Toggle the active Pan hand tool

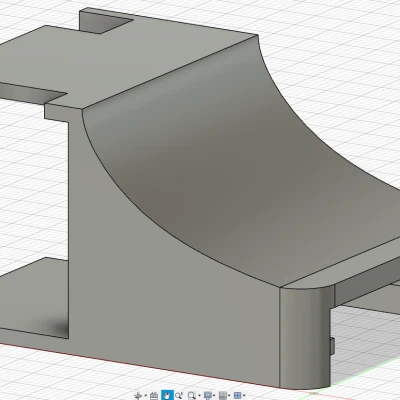(x=167, y=395)
